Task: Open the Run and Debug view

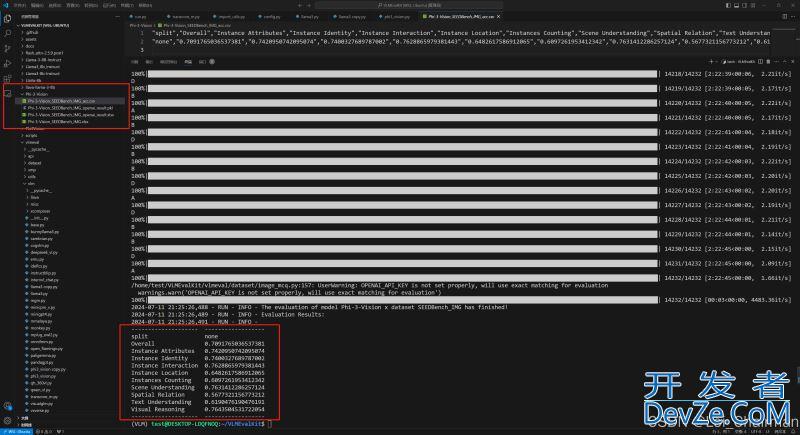Action: (x=8, y=64)
